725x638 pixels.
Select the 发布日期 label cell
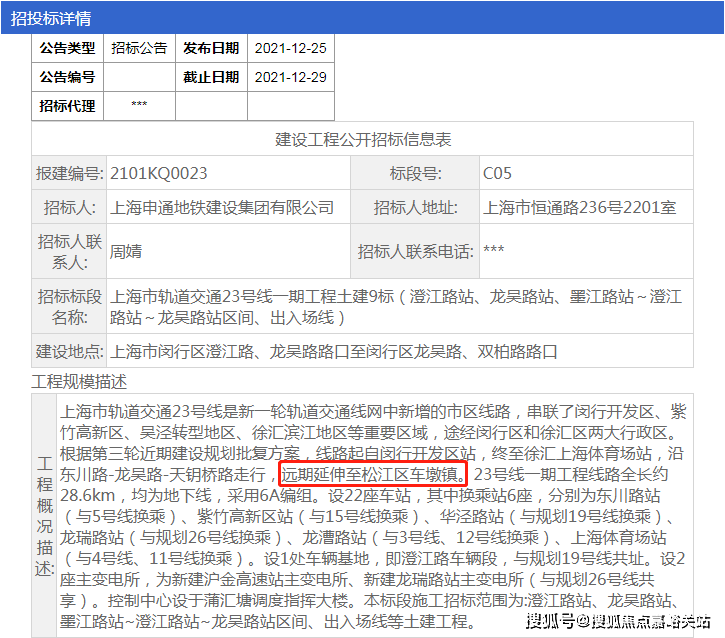pos(211,48)
